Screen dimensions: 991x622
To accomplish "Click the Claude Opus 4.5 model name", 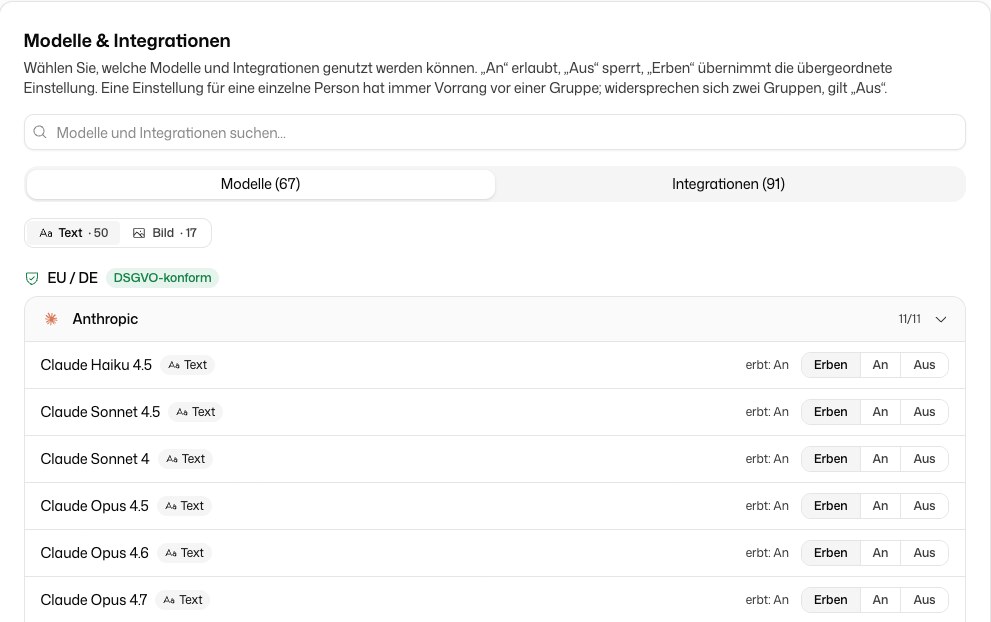I will pos(94,506).
